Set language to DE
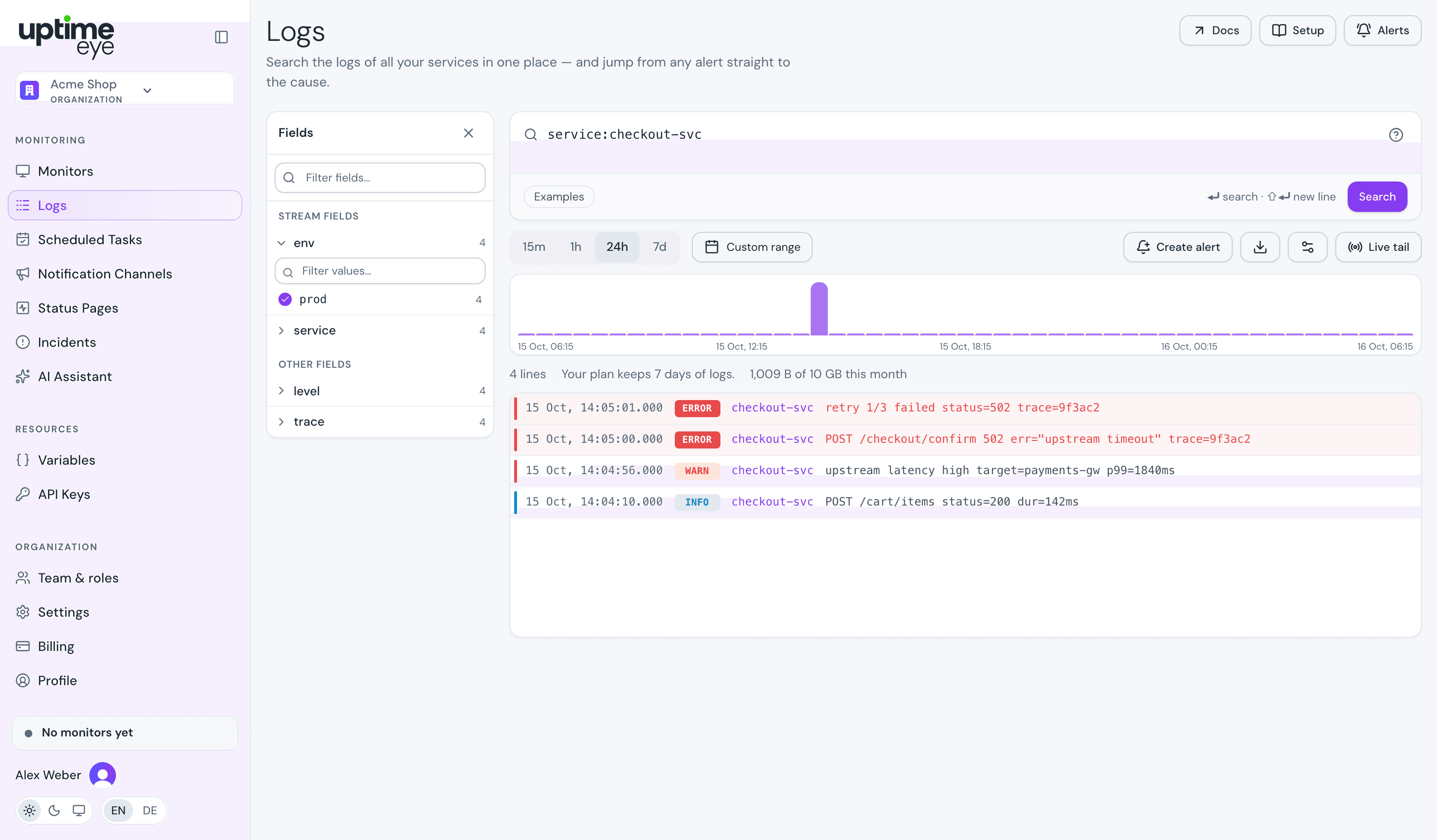1437x840 pixels. [149, 811]
